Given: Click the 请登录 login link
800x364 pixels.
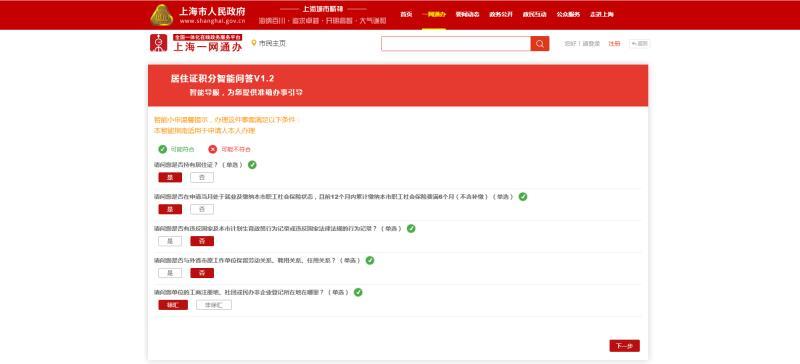Looking at the screenshot, I should coord(591,43).
